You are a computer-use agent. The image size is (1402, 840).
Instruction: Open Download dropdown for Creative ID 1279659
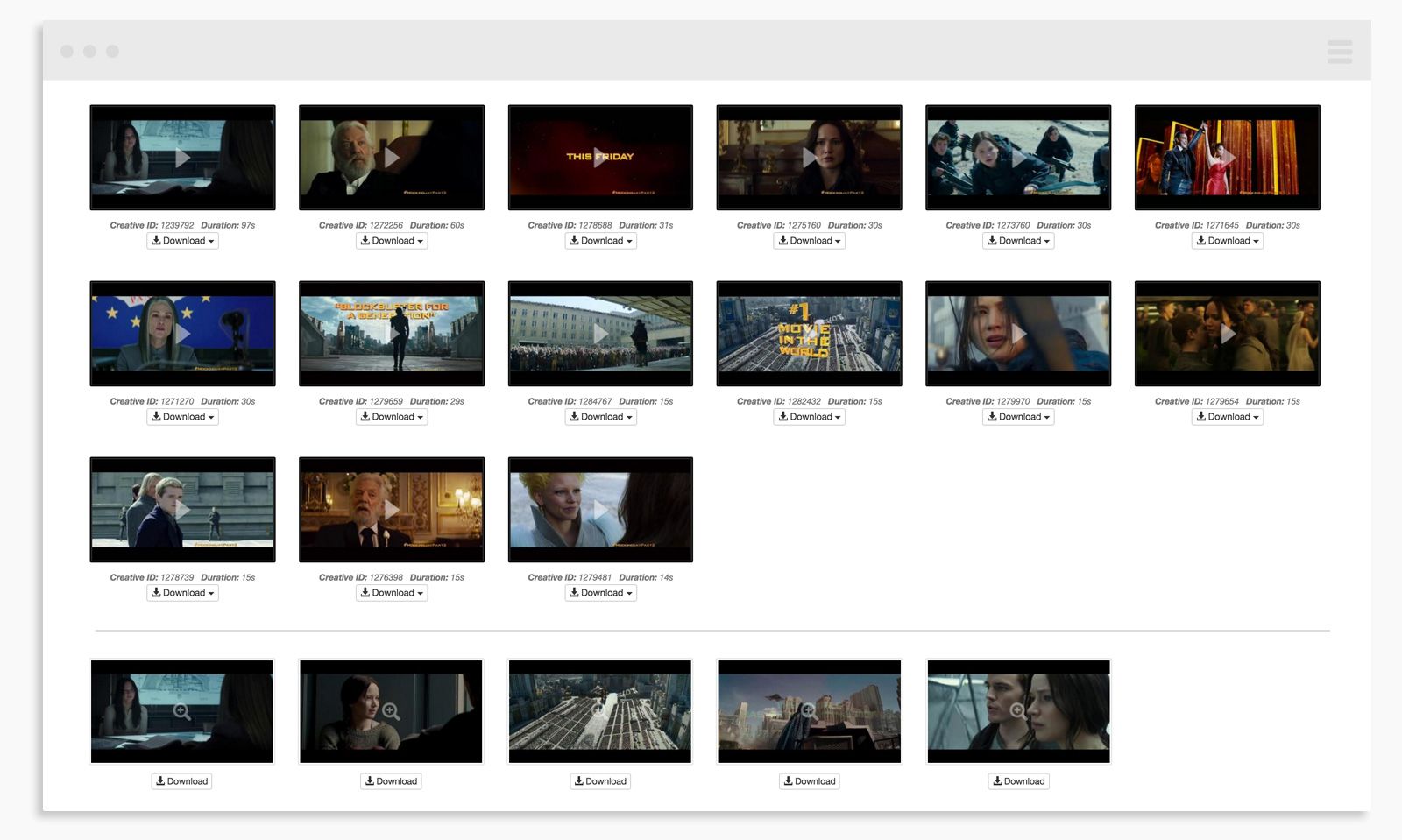click(392, 417)
